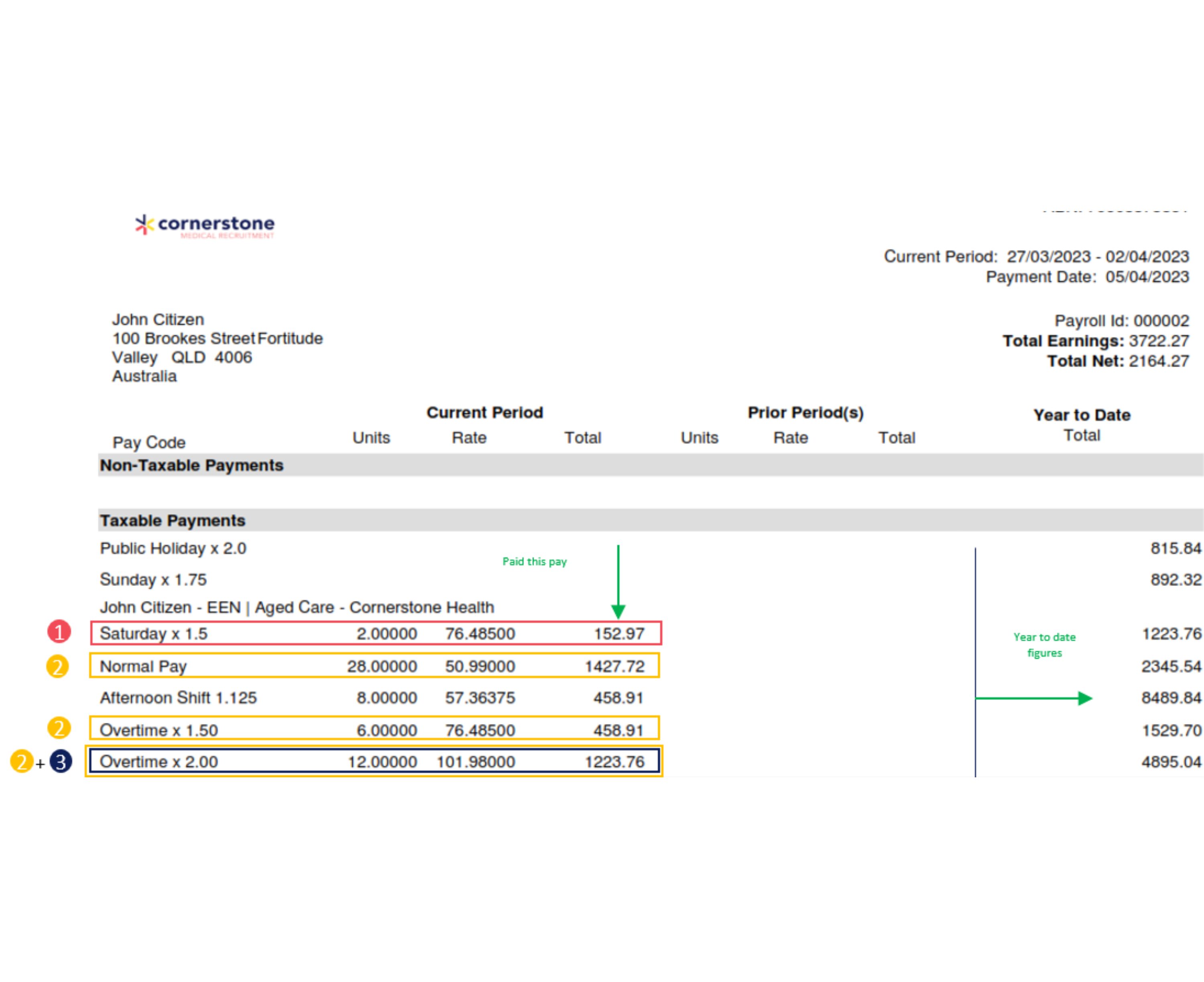Select the Saturday x 1.5 pay row
Image resolution: width=1204 pixels, height=982 pixels.
[376, 633]
